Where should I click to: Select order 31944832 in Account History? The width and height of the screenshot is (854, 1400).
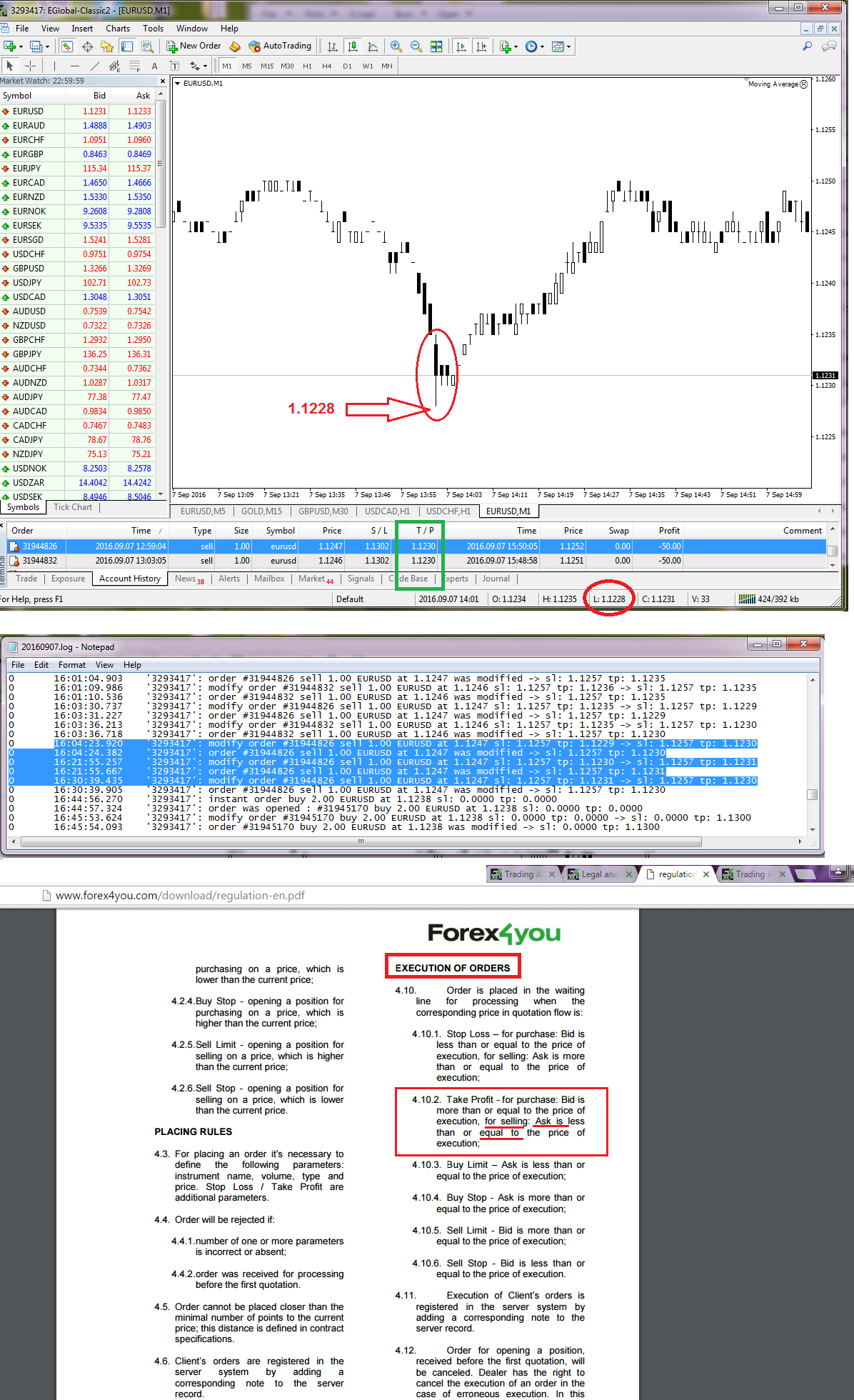point(416,561)
